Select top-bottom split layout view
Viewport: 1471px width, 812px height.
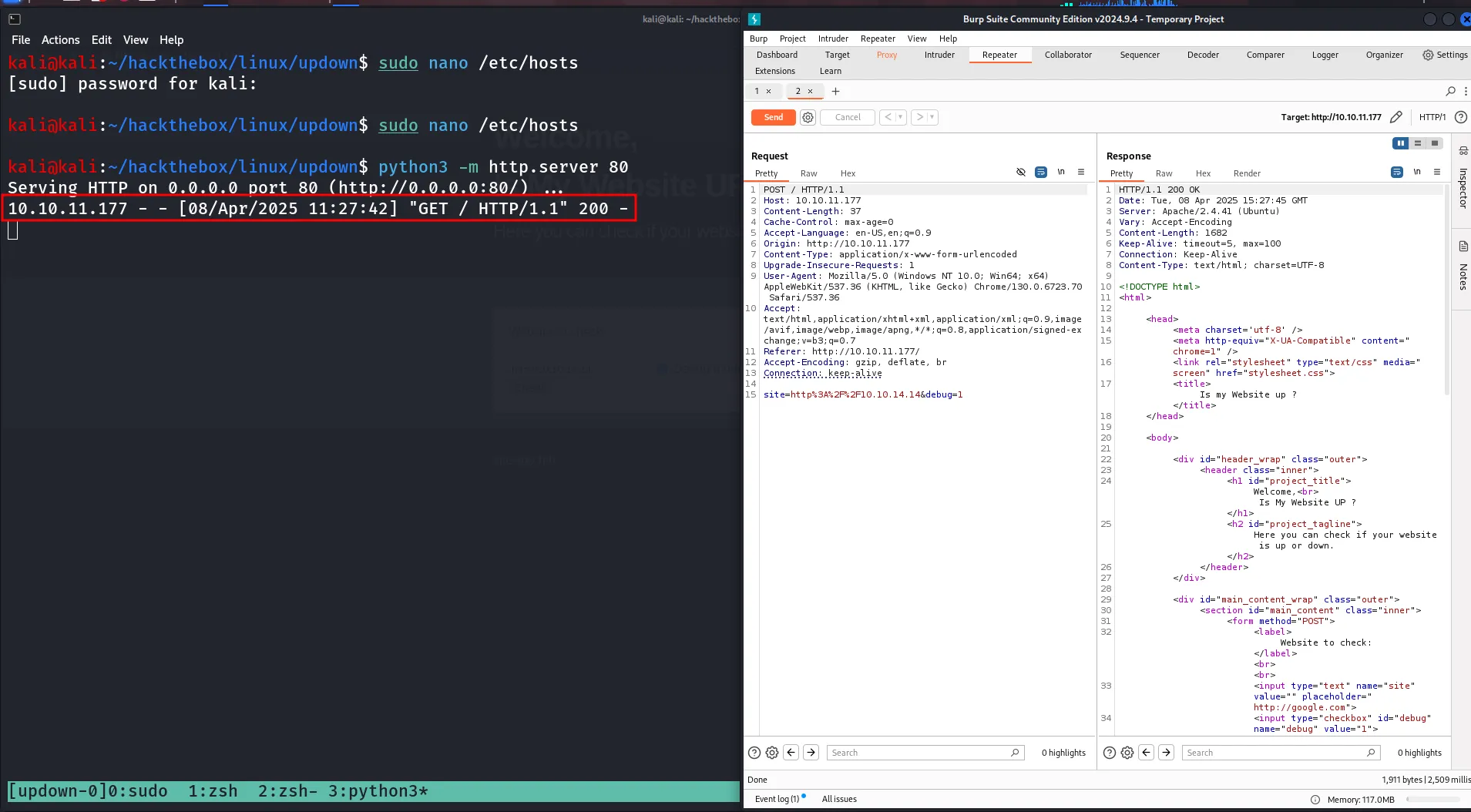pos(1418,143)
